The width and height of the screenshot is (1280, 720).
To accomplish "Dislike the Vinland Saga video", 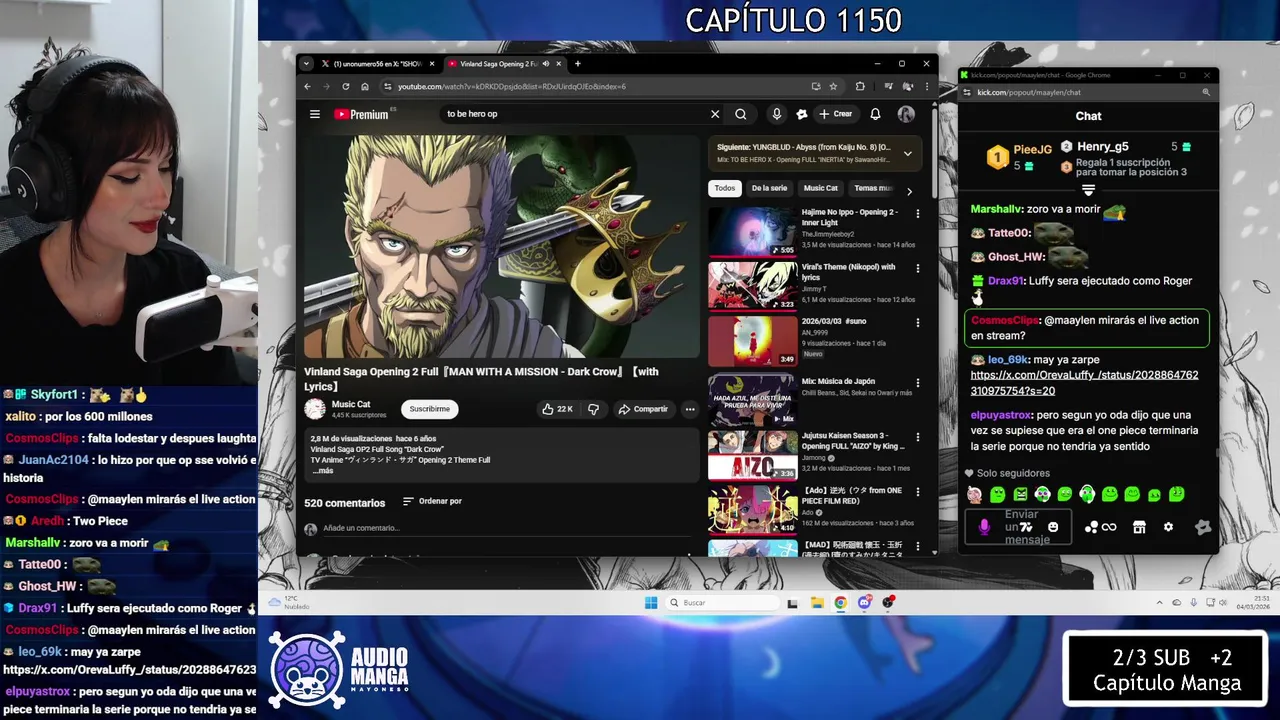I will pyautogui.click(x=593, y=409).
